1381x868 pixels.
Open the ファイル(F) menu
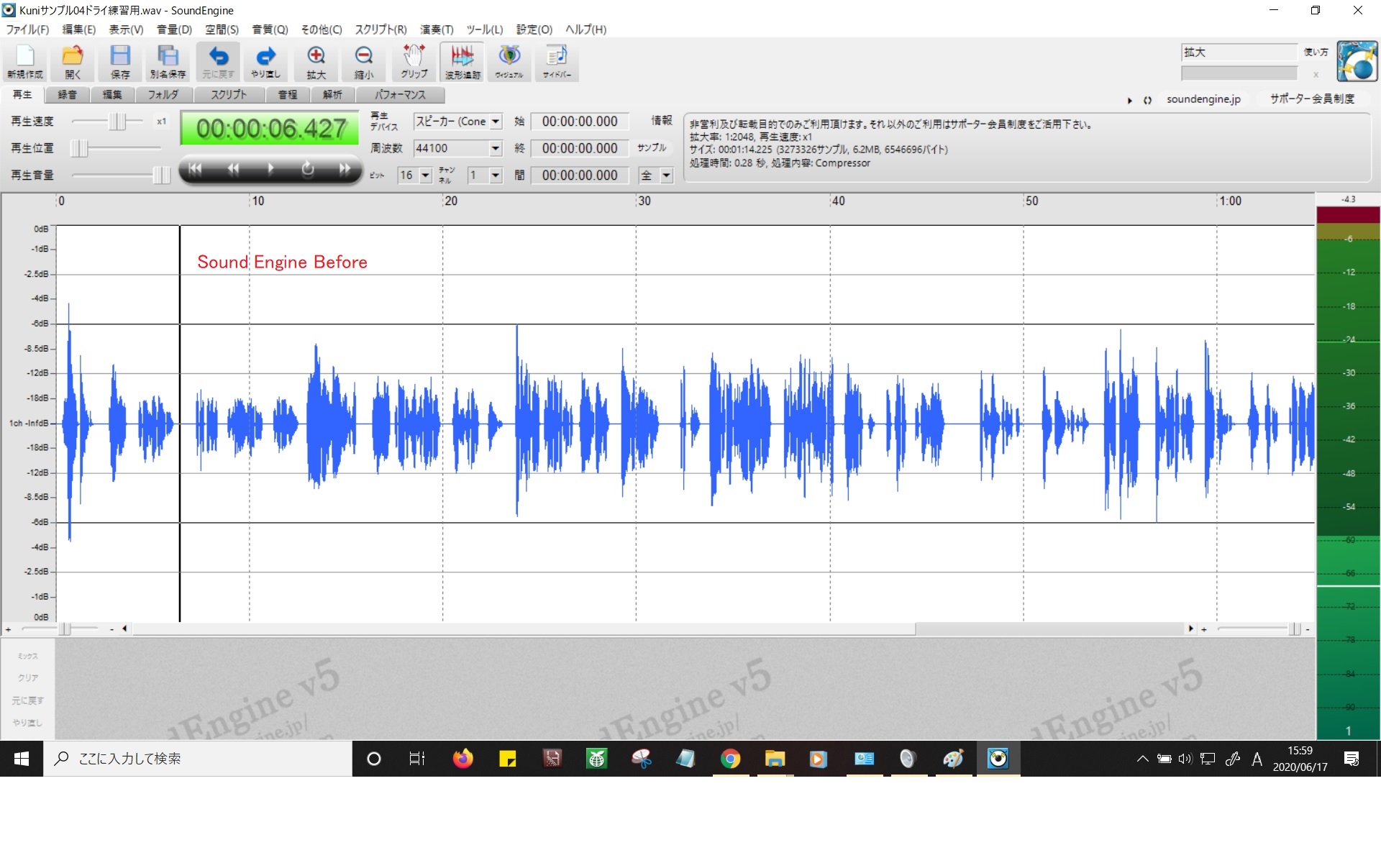point(27,29)
